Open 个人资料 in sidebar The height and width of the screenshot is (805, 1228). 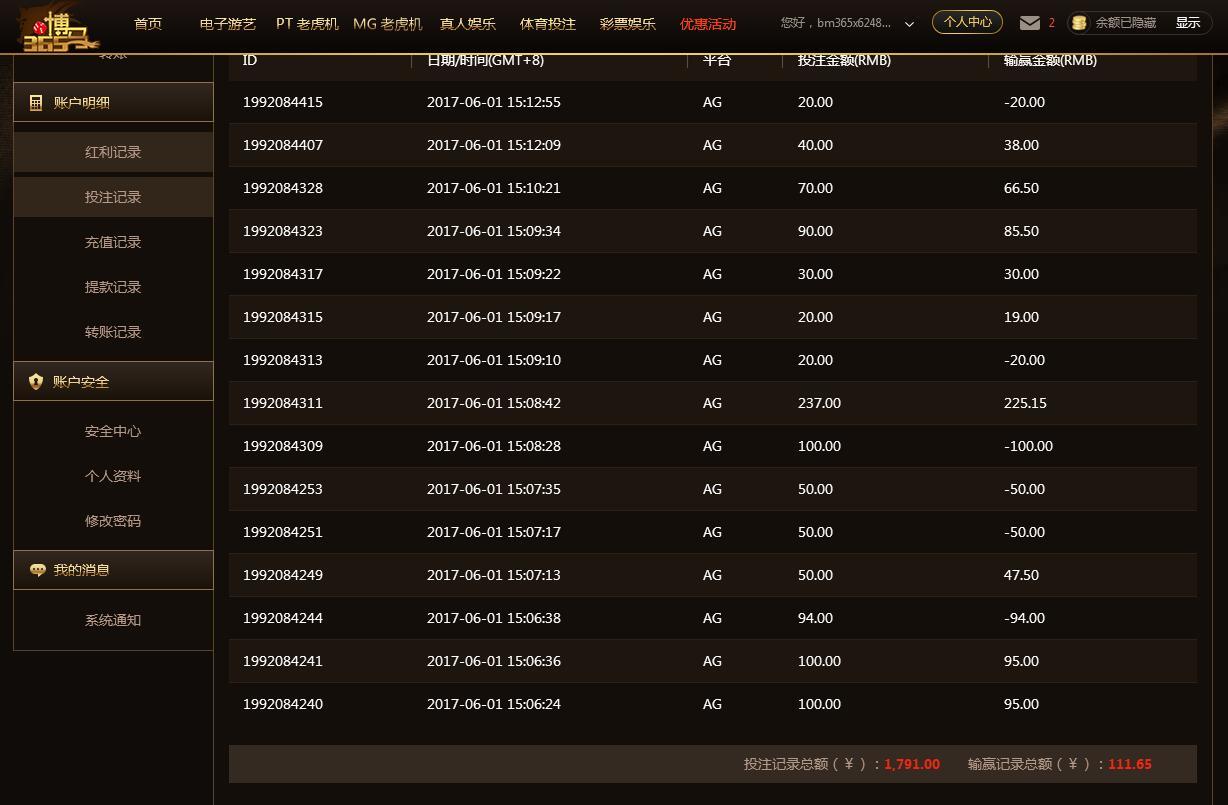(x=113, y=476)
